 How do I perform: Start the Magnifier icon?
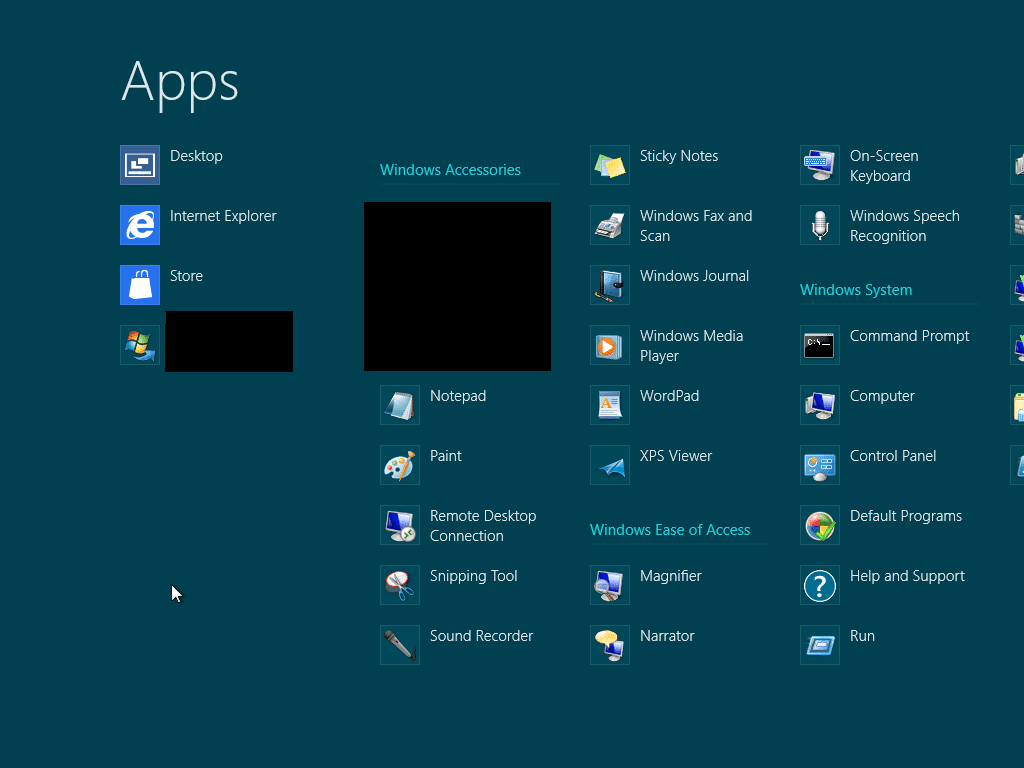610,585
